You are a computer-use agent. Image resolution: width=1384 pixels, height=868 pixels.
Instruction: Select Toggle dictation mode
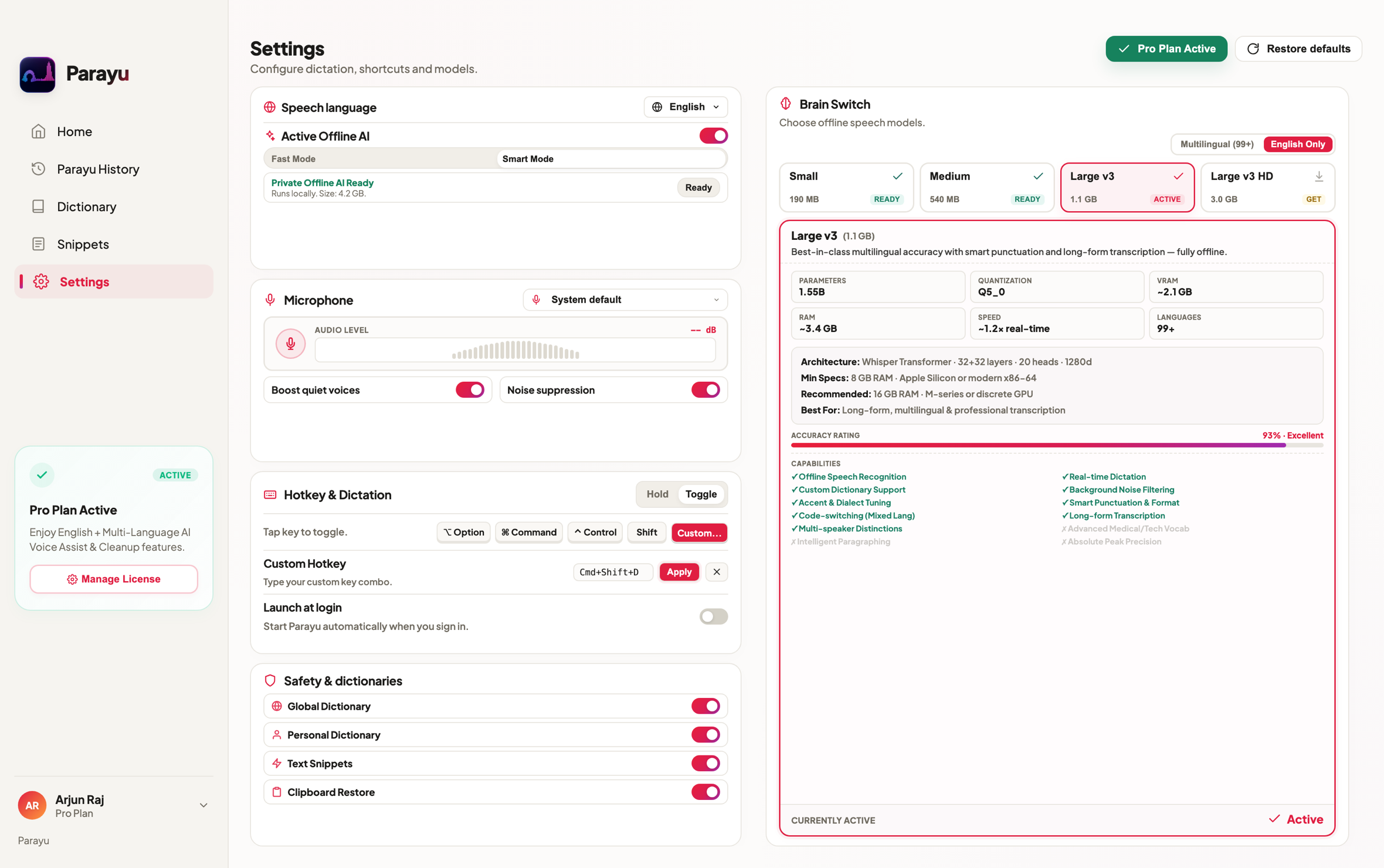coord(701,494)
